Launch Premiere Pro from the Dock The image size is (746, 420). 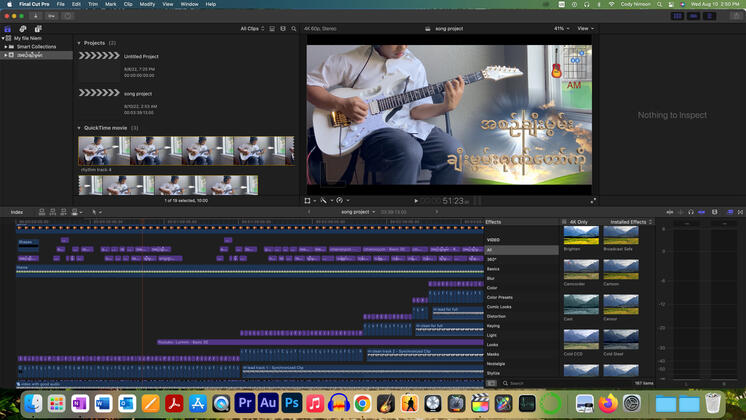pos(246,403)
